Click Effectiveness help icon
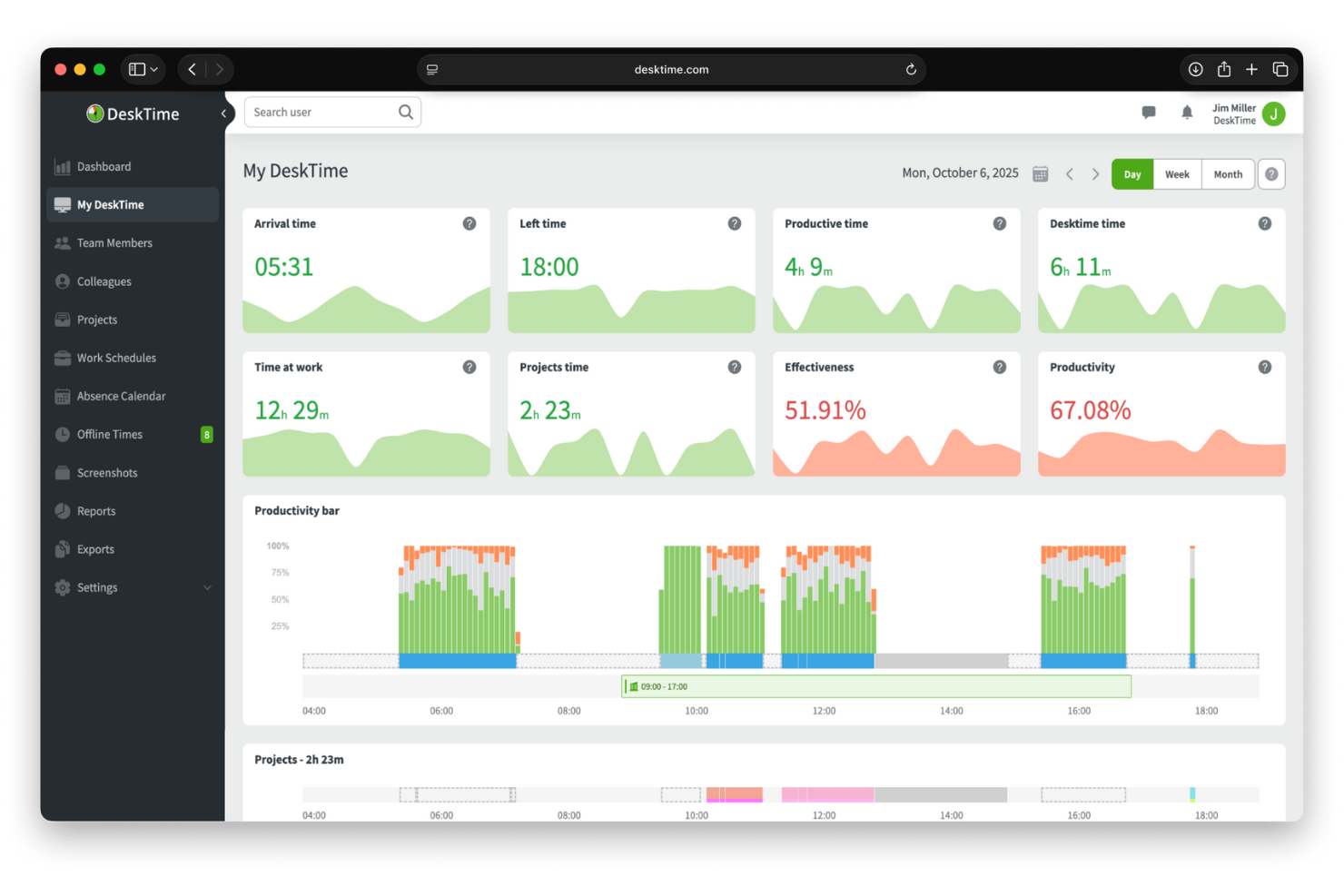 click(1000, 367)
